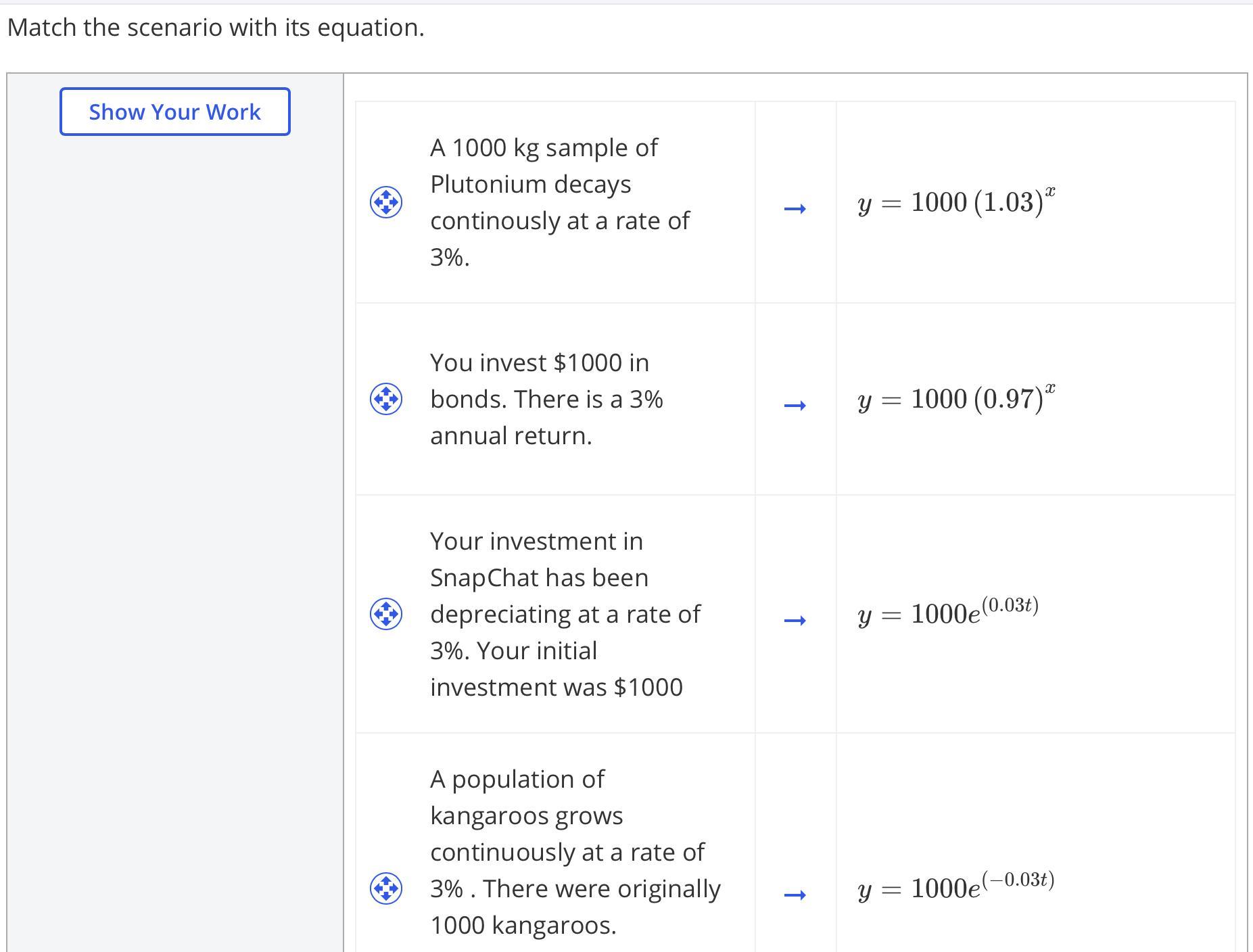1253x952 pixels.
Task: Select the 1000 kg Plutonium decay scenario text
Action: (x=559, y=202)
